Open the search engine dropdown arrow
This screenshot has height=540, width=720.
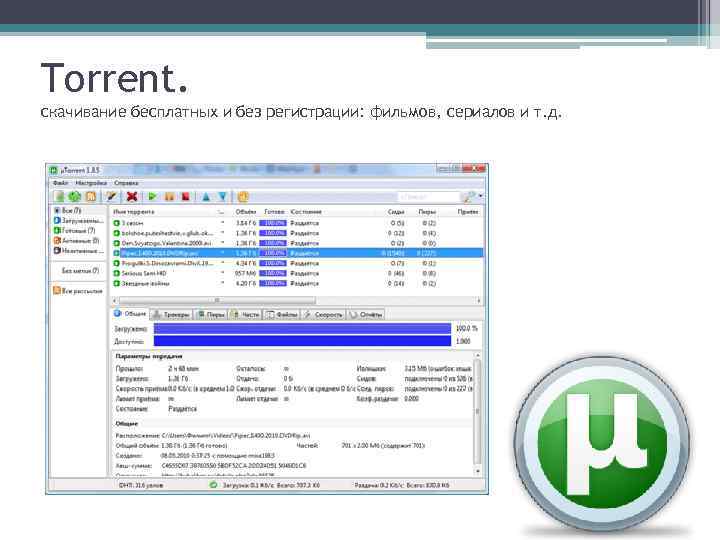pos(480,197)
